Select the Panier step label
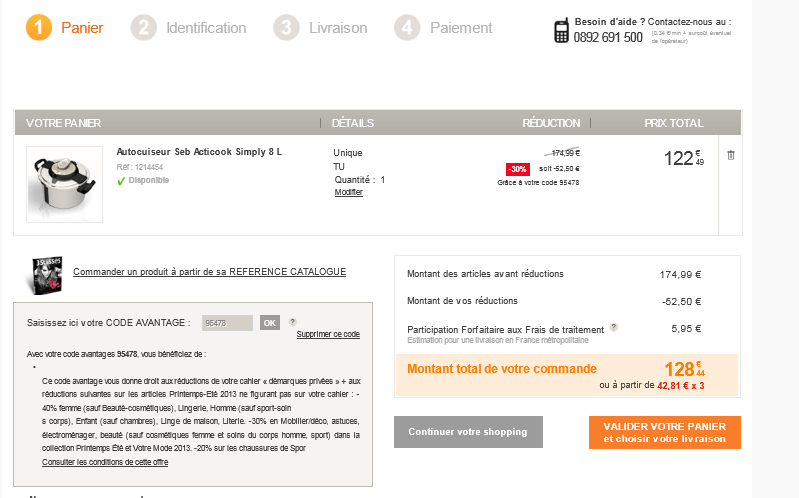Screen dimensions: 799x498 click(82, 28)
